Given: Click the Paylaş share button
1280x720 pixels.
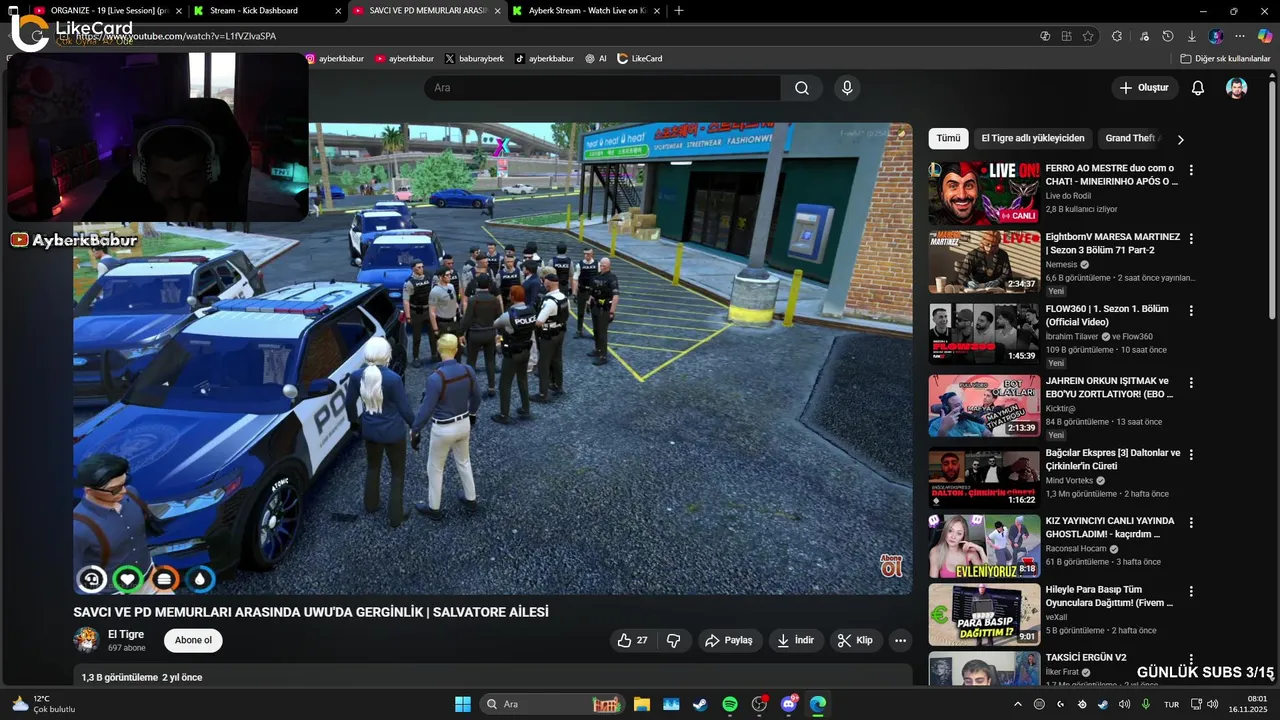Looking at the screenshot, I should (x=728, y=640).
